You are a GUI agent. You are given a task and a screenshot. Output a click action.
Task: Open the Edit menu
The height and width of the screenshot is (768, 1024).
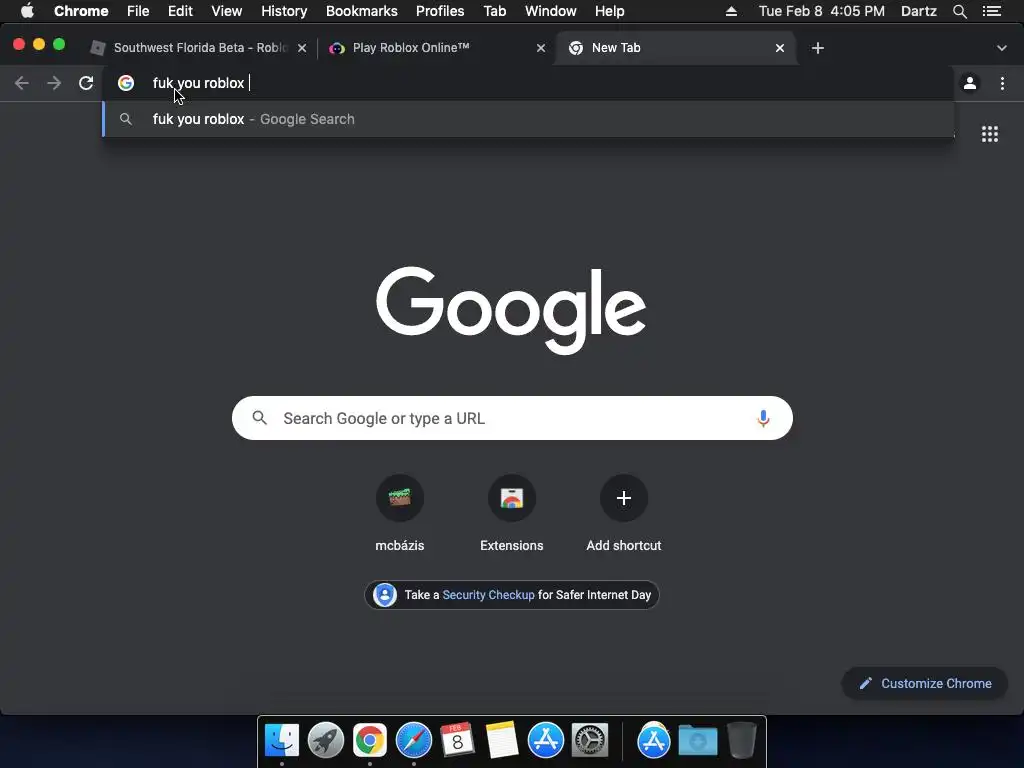(x=180, y=11)
